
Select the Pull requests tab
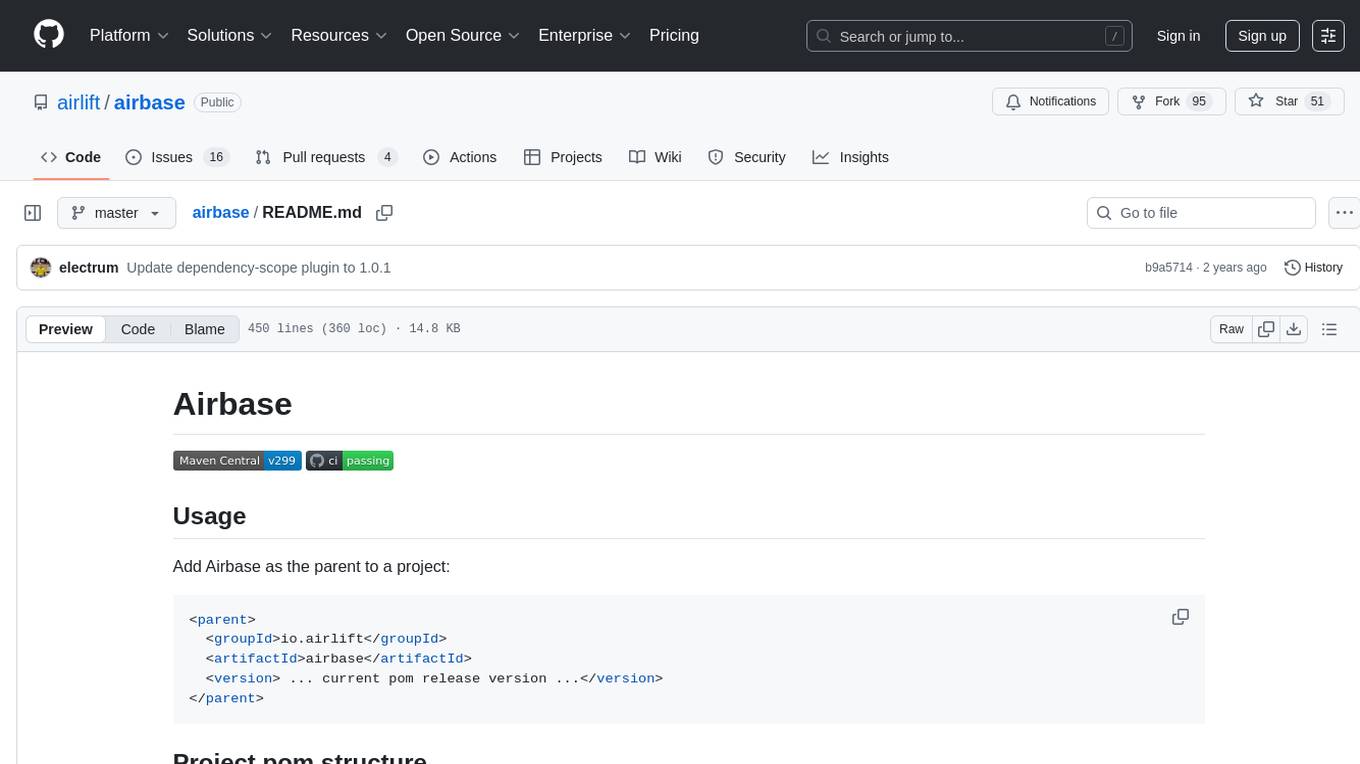click(x=326, y=157)
